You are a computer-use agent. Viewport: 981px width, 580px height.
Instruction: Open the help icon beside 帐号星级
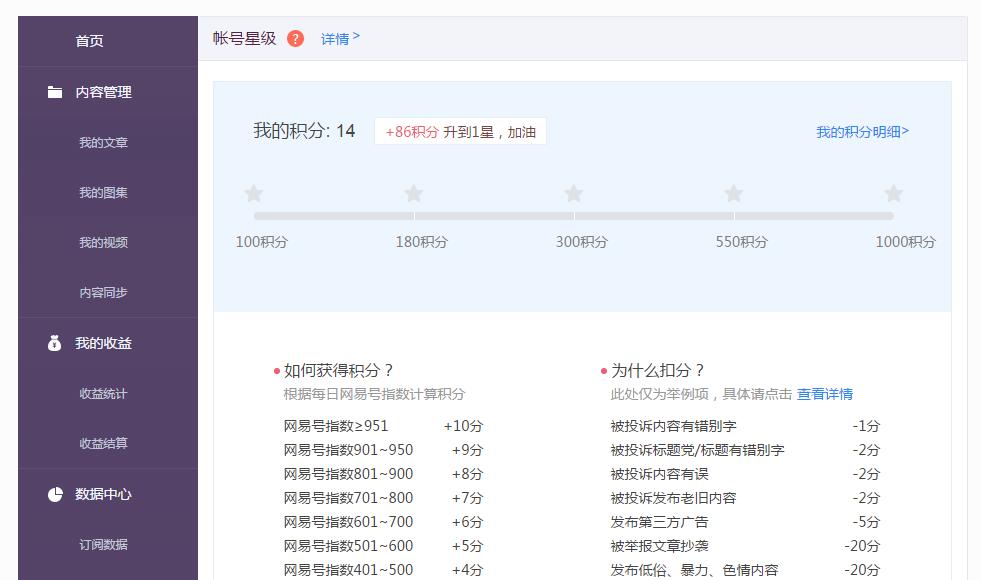coord(294,37)
